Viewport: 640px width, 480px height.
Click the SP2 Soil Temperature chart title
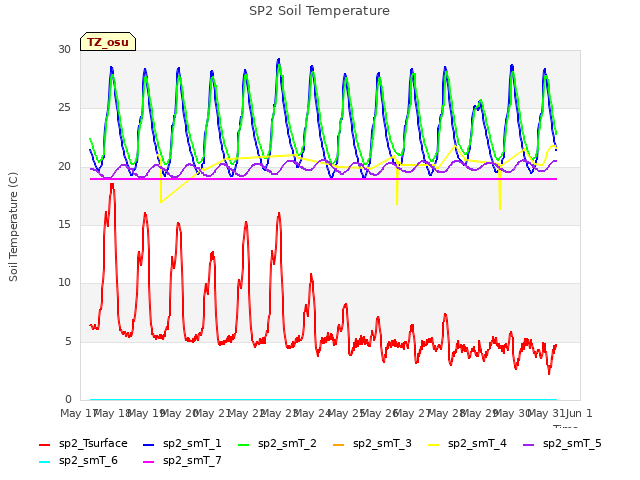tap(319, 11)
